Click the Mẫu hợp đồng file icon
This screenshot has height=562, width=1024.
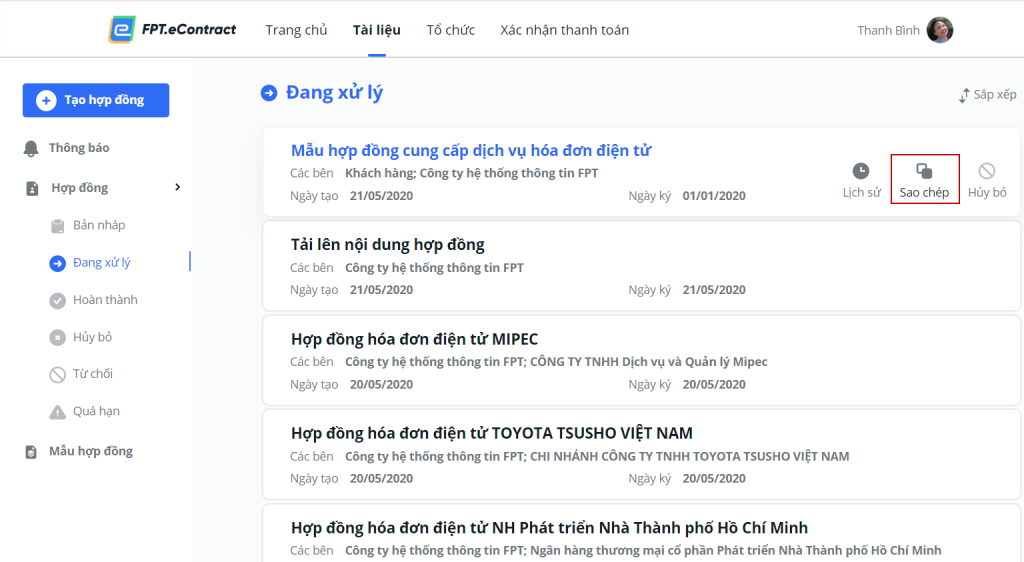[x=31, y=452]
